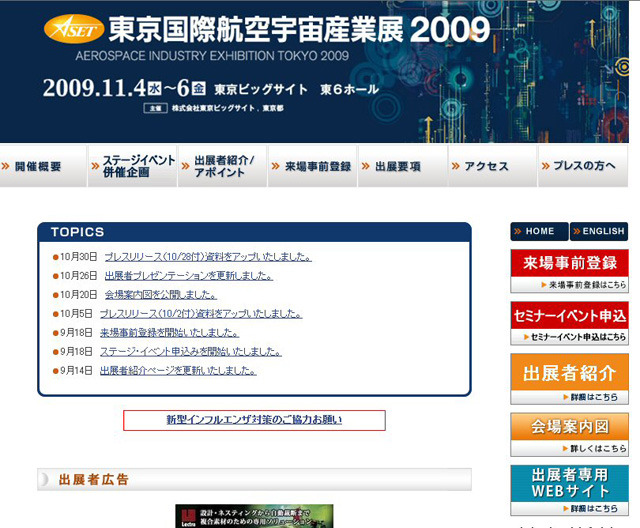Image resolution: width=640 pixels, height=528 pixels.
Task: Follow 来場事前登録はこちら link
Action: coord(584,285)
